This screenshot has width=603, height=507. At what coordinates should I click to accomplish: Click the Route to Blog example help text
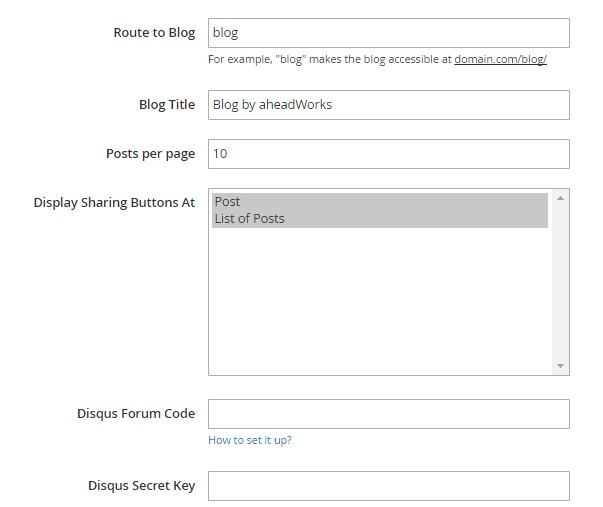pyautogui.click(x=377, y=59)
